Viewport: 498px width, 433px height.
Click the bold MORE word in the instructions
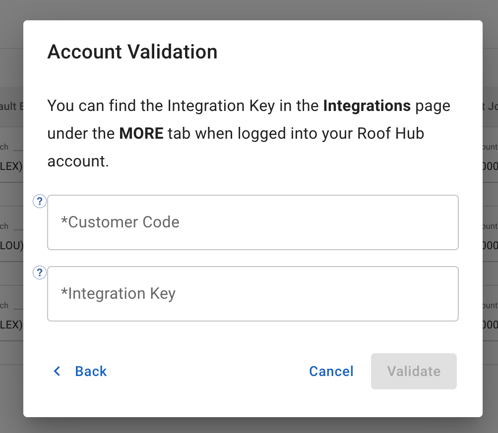tap(141, 133)
